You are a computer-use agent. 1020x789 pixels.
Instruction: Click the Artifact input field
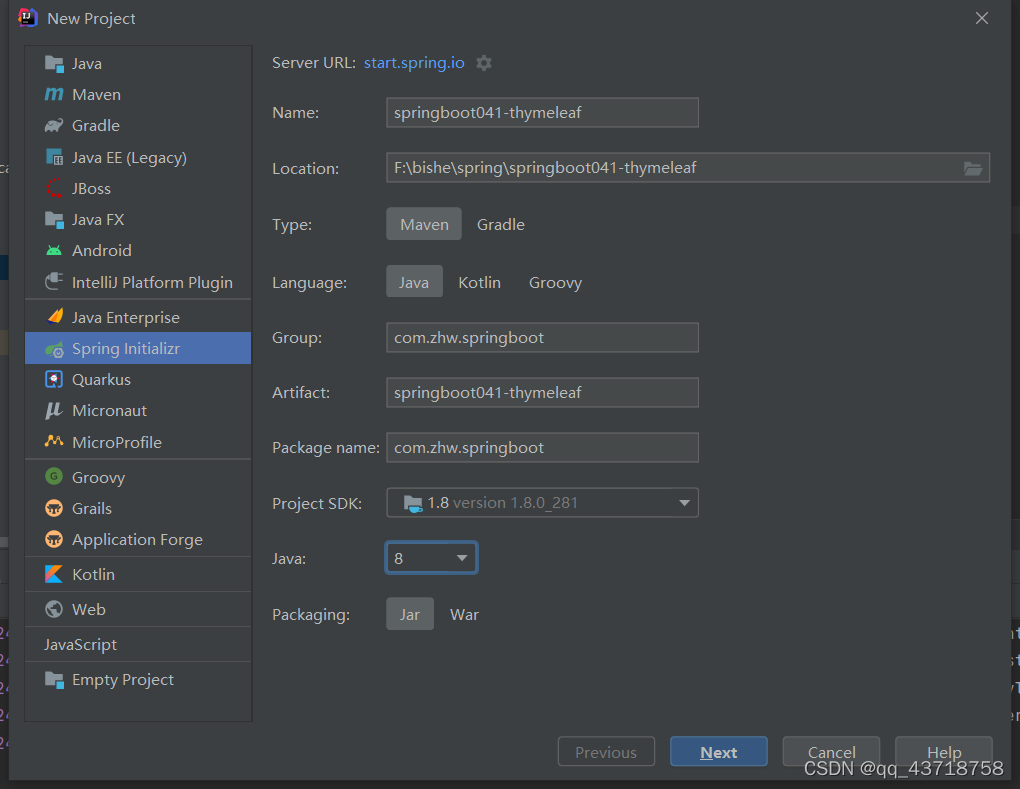tap(543, 392)
